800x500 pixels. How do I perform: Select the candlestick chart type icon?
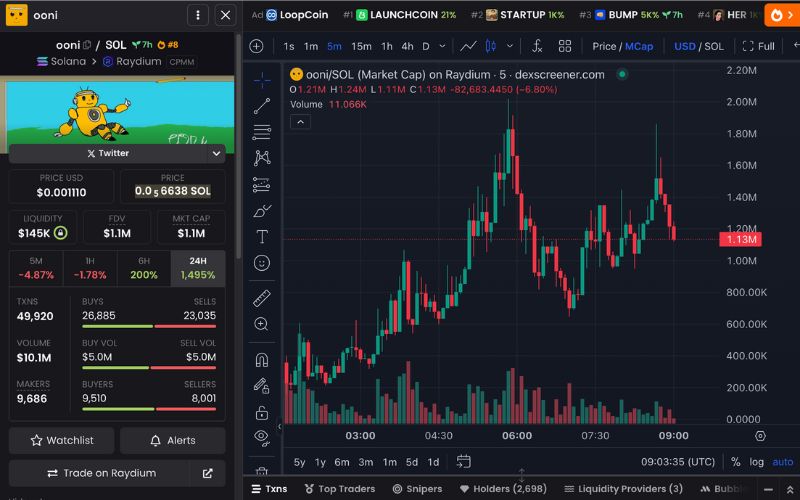tap(491, 46)
